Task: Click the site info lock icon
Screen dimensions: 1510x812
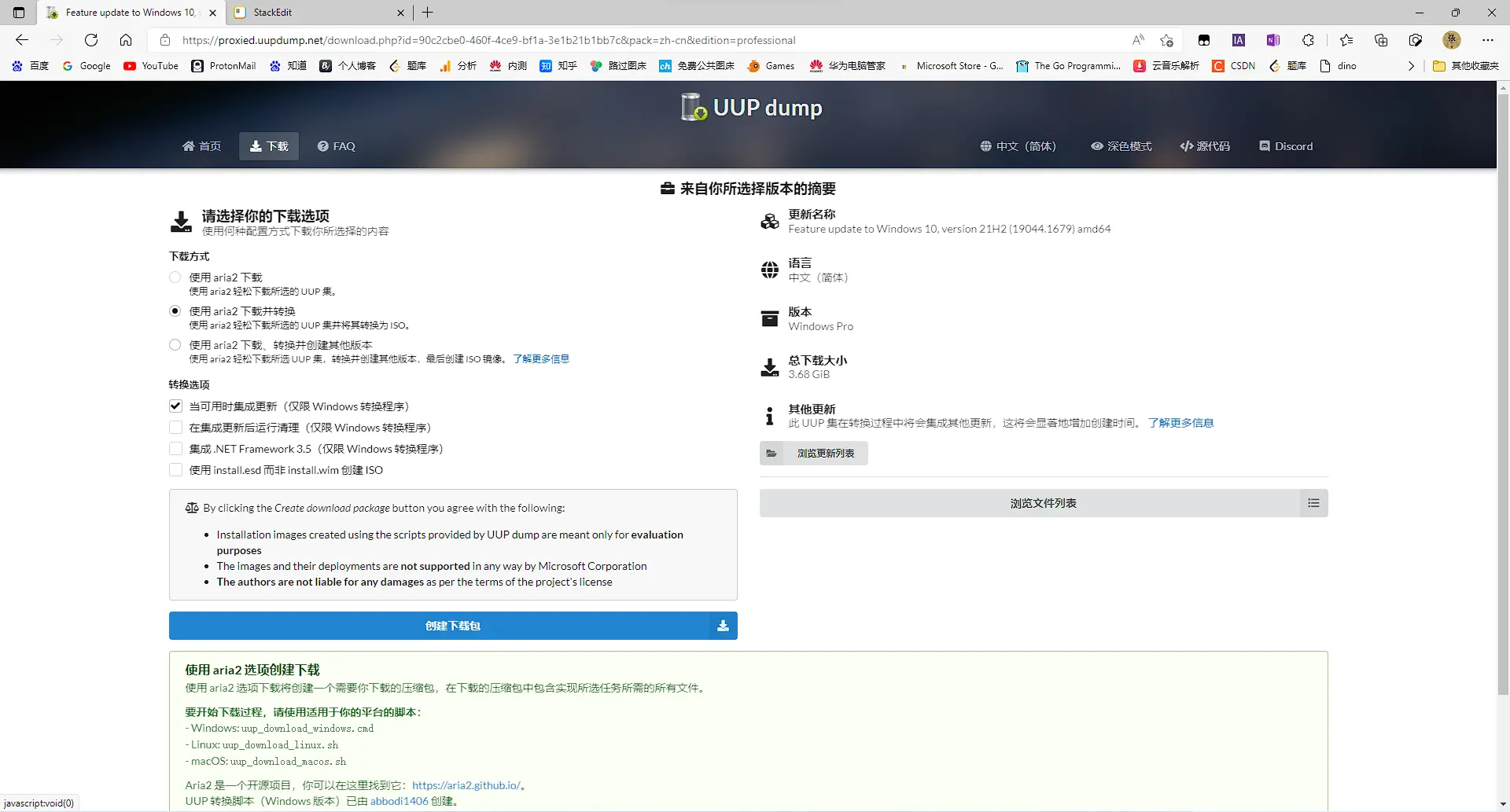Action: [x=164, y=40]
